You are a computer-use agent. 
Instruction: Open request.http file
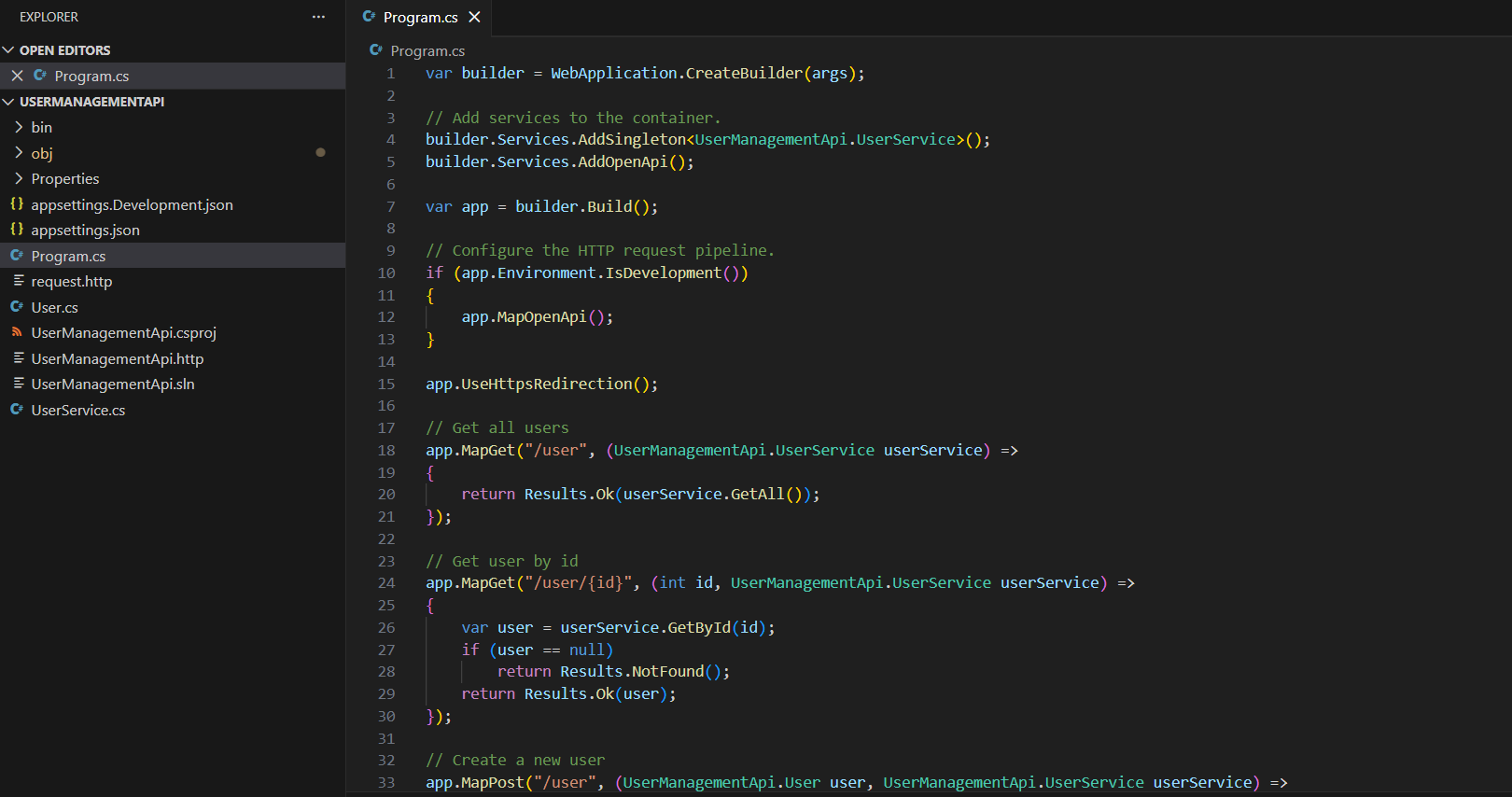[x=71, y=281]
